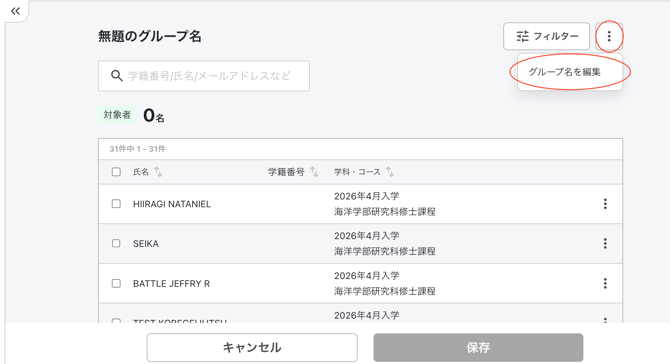670x364 pixels.
Task: Click the キャンセル button
Action: [x=252, y=347]
